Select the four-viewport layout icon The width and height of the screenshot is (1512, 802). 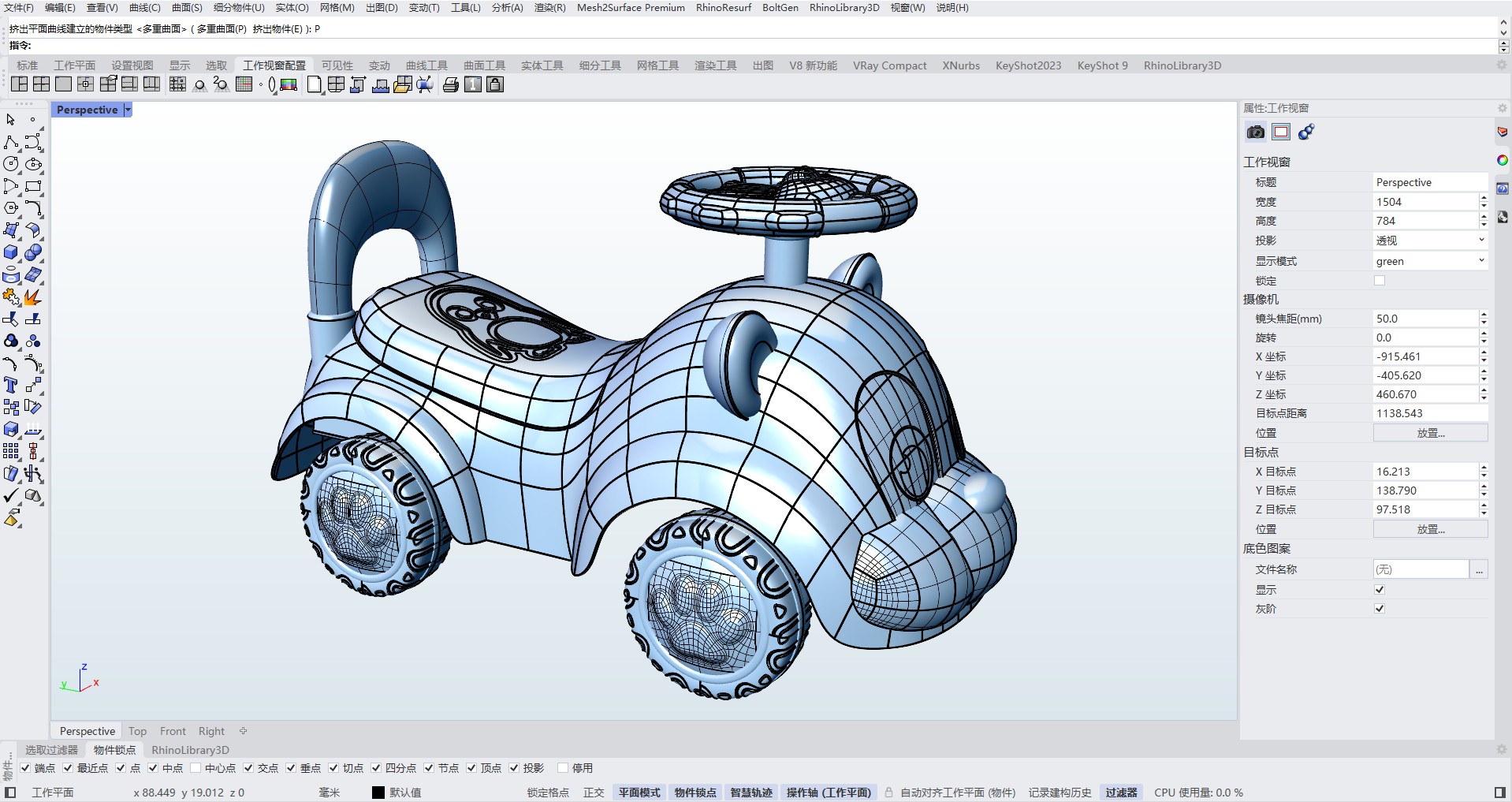(42, 84)
